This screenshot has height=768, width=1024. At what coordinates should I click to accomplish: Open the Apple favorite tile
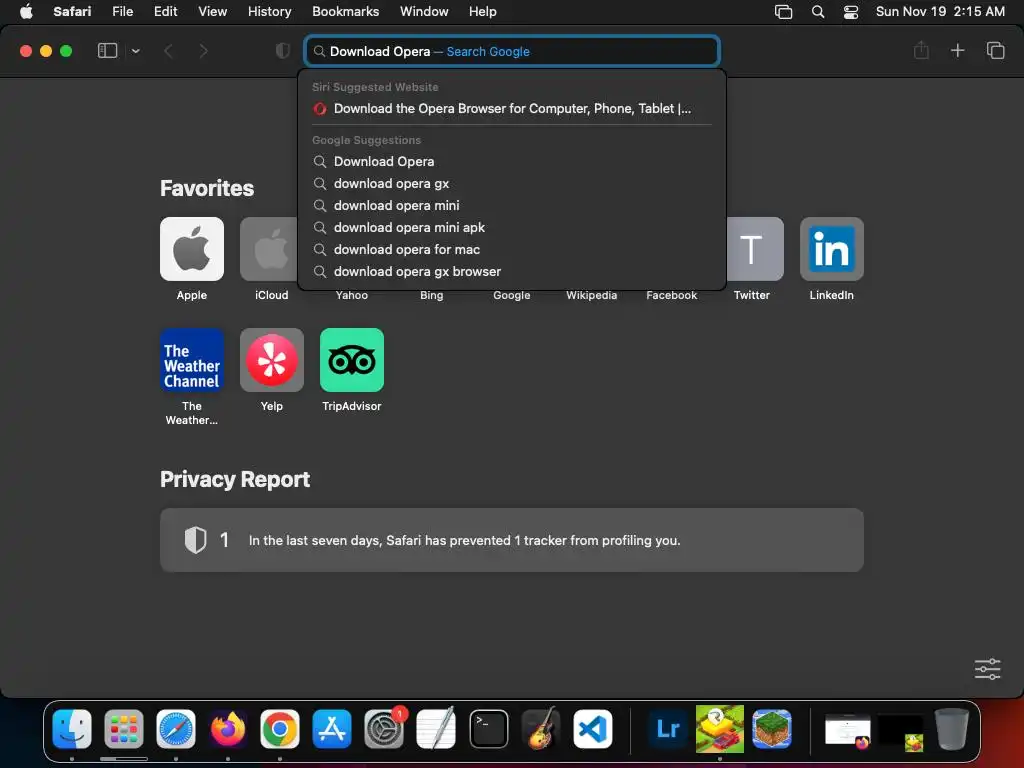click(192, 249)
